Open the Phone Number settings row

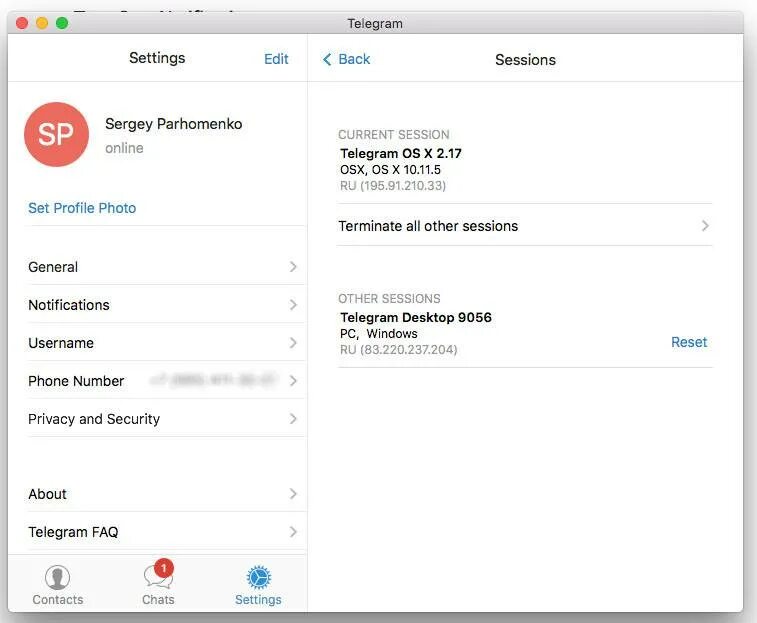click(162, 381)
